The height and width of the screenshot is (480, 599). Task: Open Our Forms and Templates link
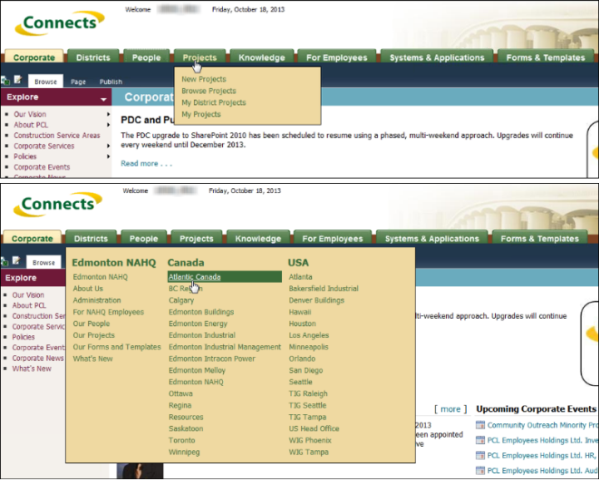tap(117, 347)
